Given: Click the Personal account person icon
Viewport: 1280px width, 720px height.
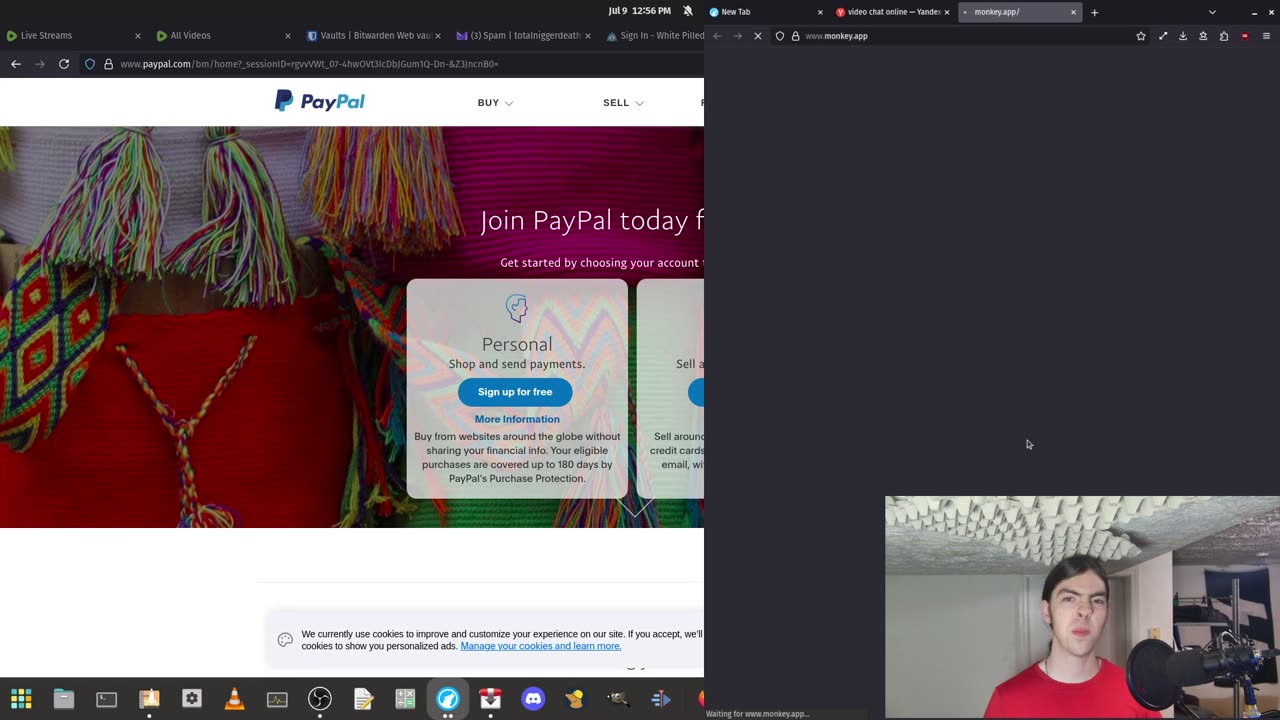Looking at the screenshot, I should click(517, 308).
